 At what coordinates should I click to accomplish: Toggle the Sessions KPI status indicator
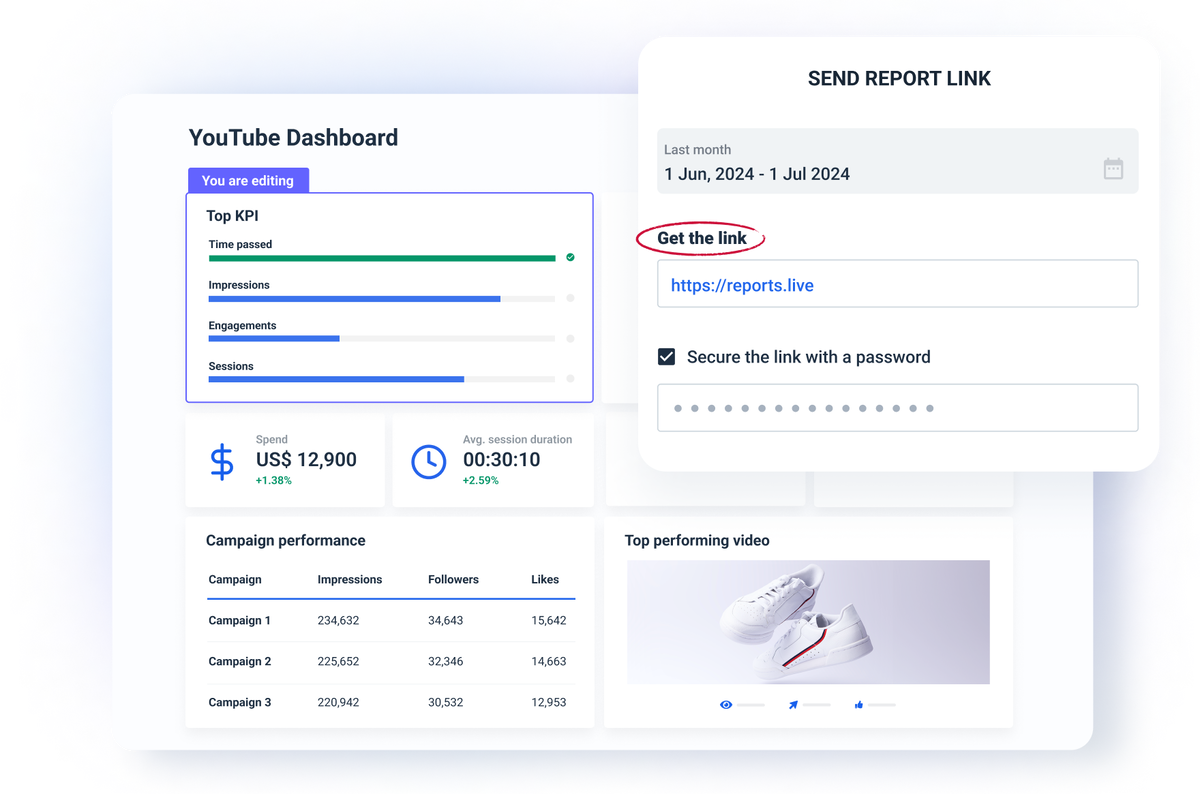pos(570,378)
